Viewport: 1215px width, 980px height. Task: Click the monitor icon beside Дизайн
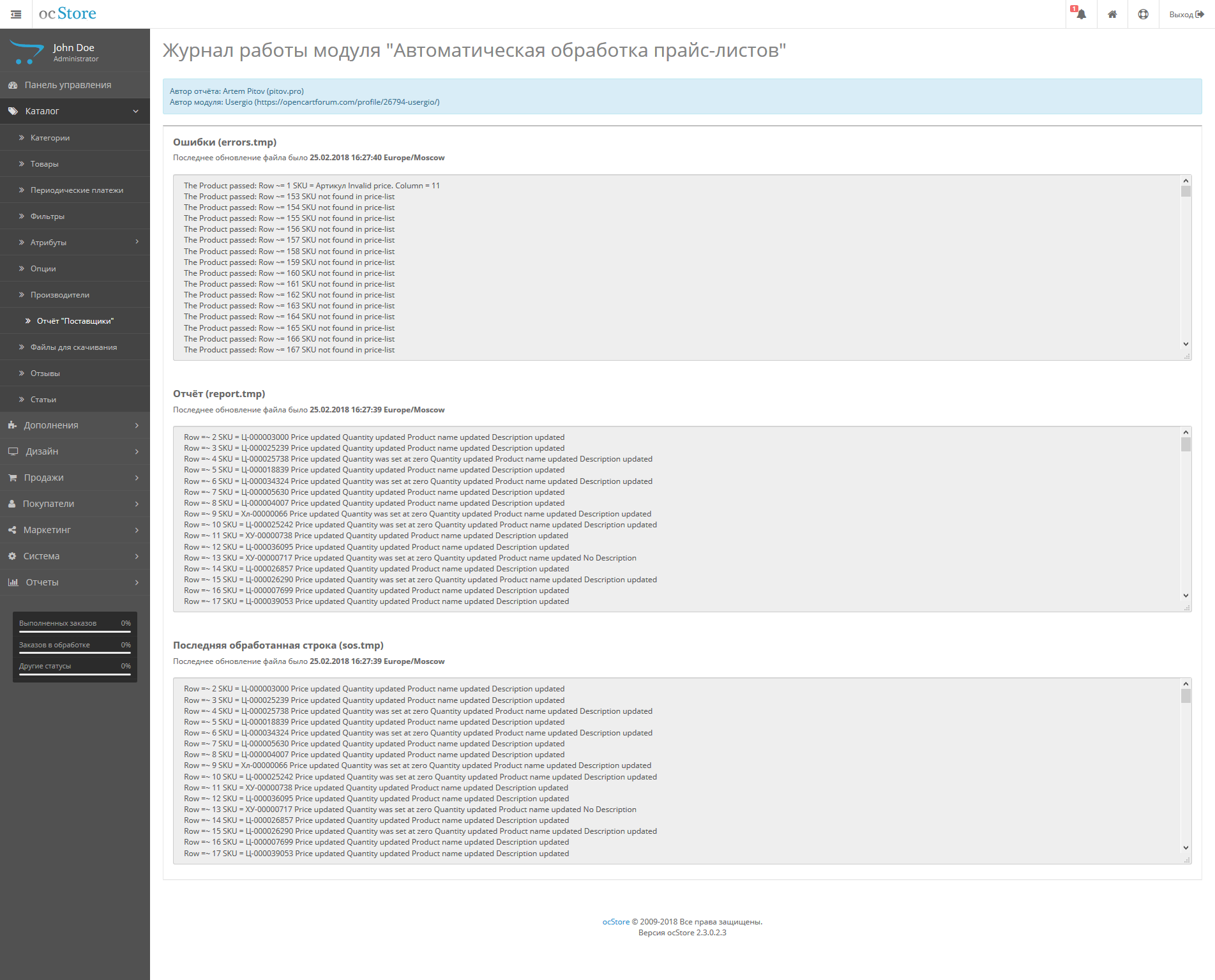pyautogui.click(x=13, y=451)
